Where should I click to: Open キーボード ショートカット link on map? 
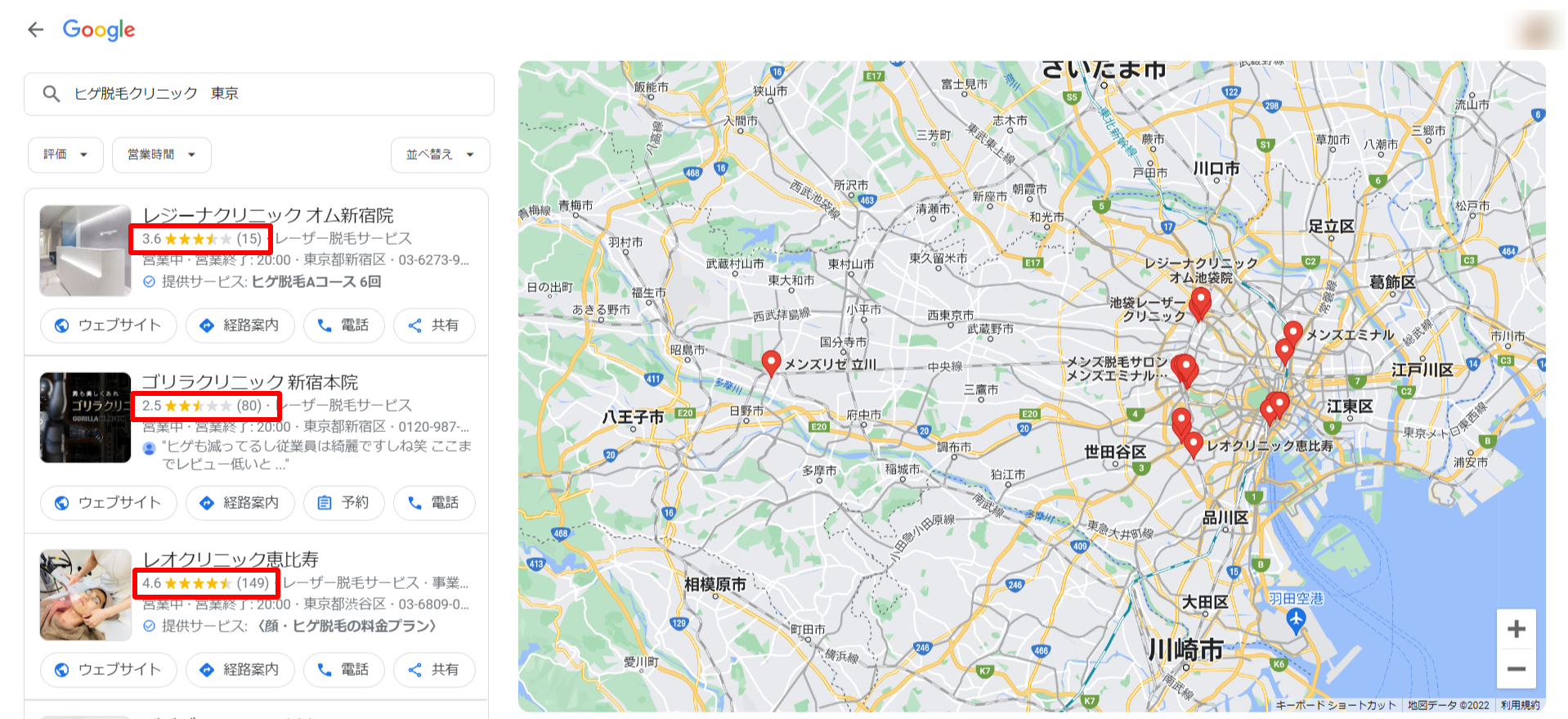[x=1336, y=705]
